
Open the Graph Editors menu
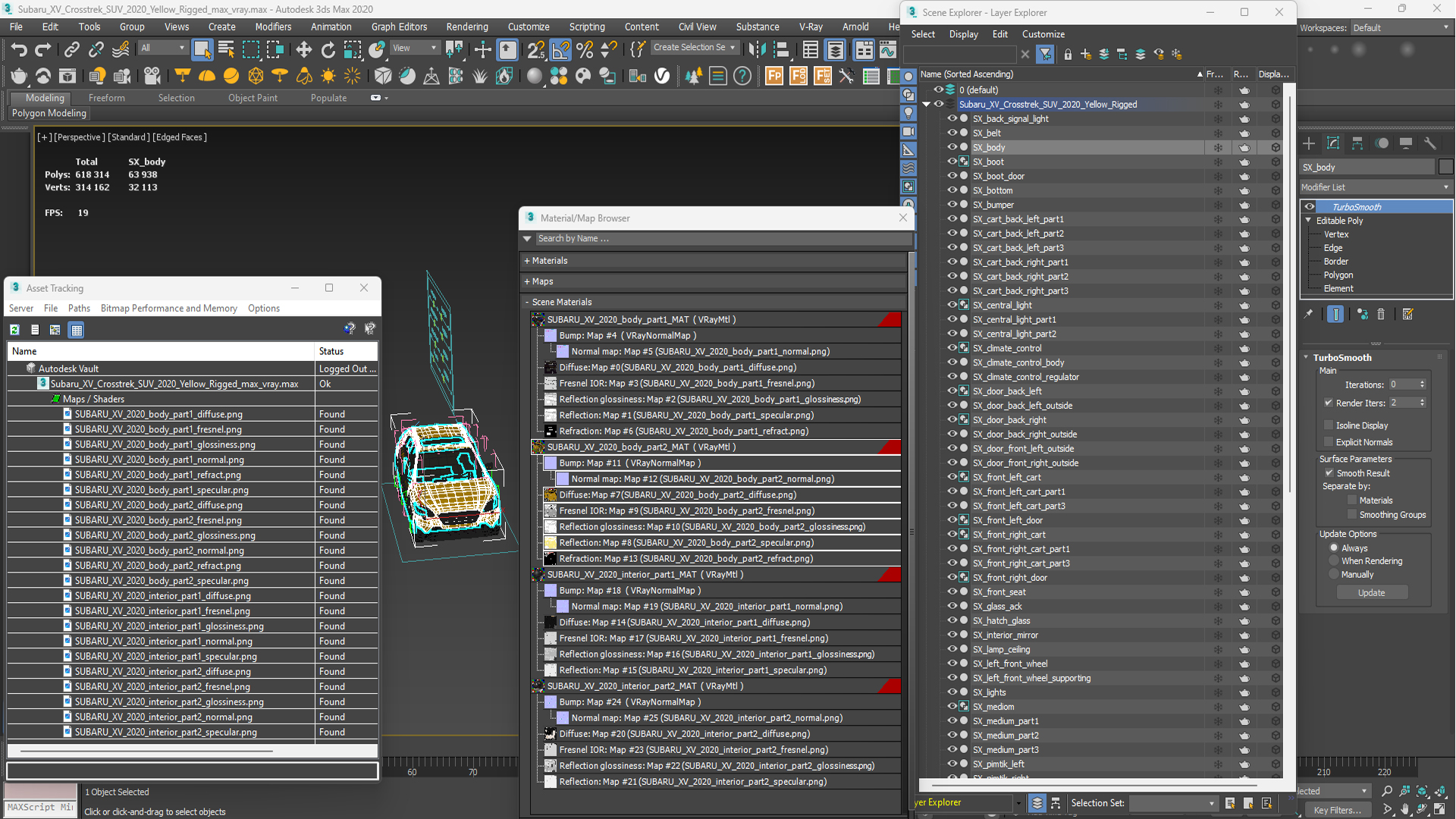click(399, 27)
